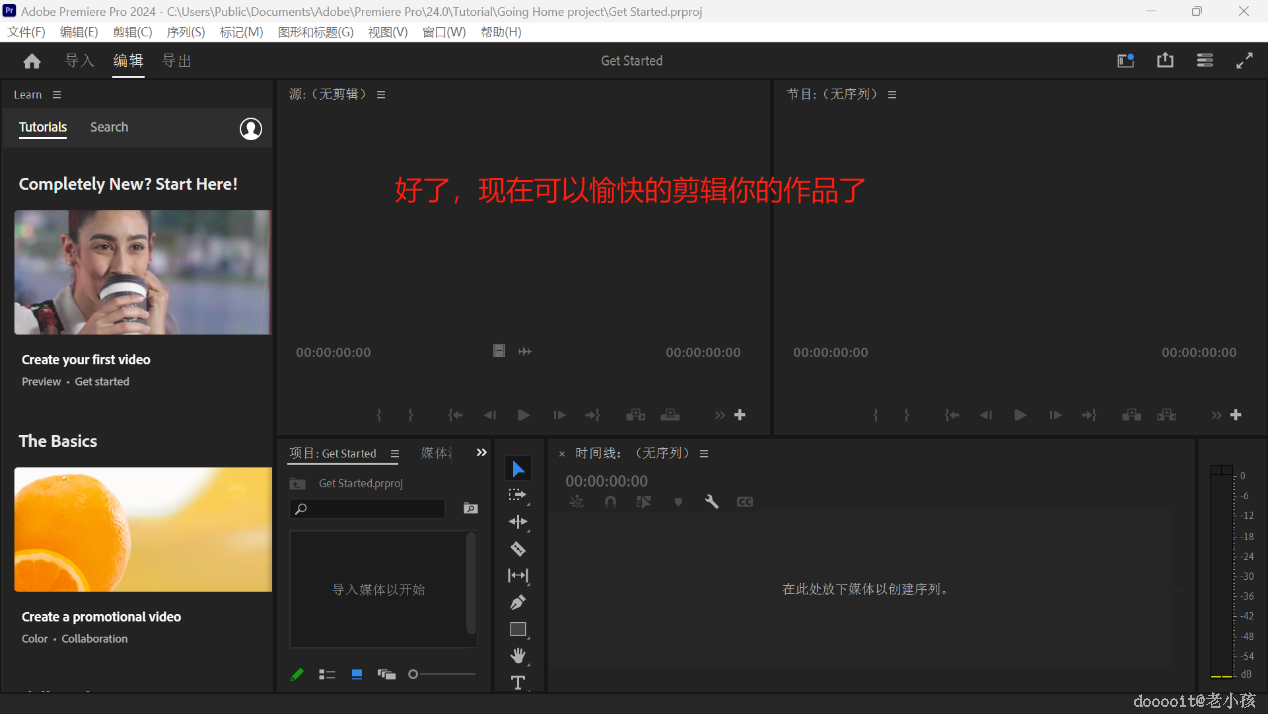Click the Home icon in the header bar

click(x=31, y=60)
